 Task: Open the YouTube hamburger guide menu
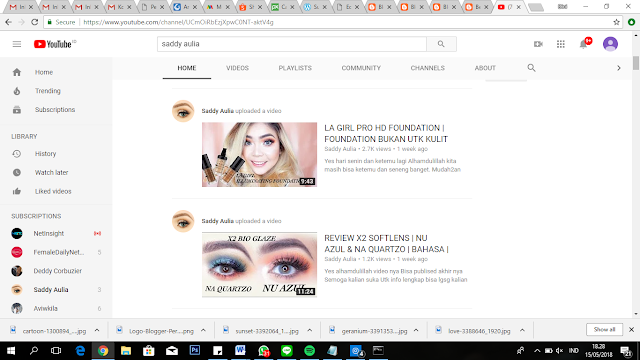pyautogui.click(x=17, y=44)
